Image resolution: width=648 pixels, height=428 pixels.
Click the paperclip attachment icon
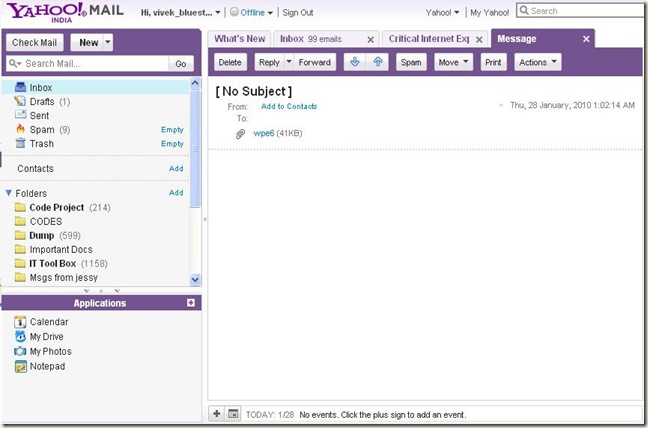point(241,134)
